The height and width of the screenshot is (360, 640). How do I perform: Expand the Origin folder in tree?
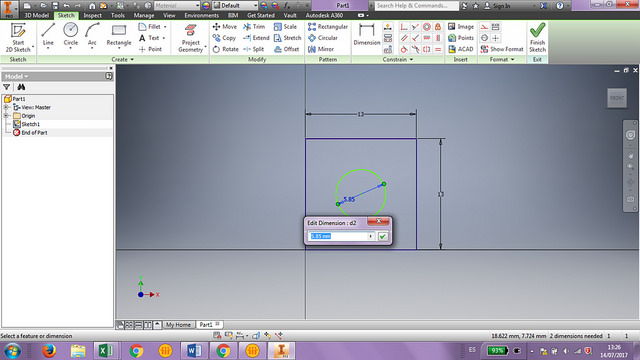coord(6,116)
